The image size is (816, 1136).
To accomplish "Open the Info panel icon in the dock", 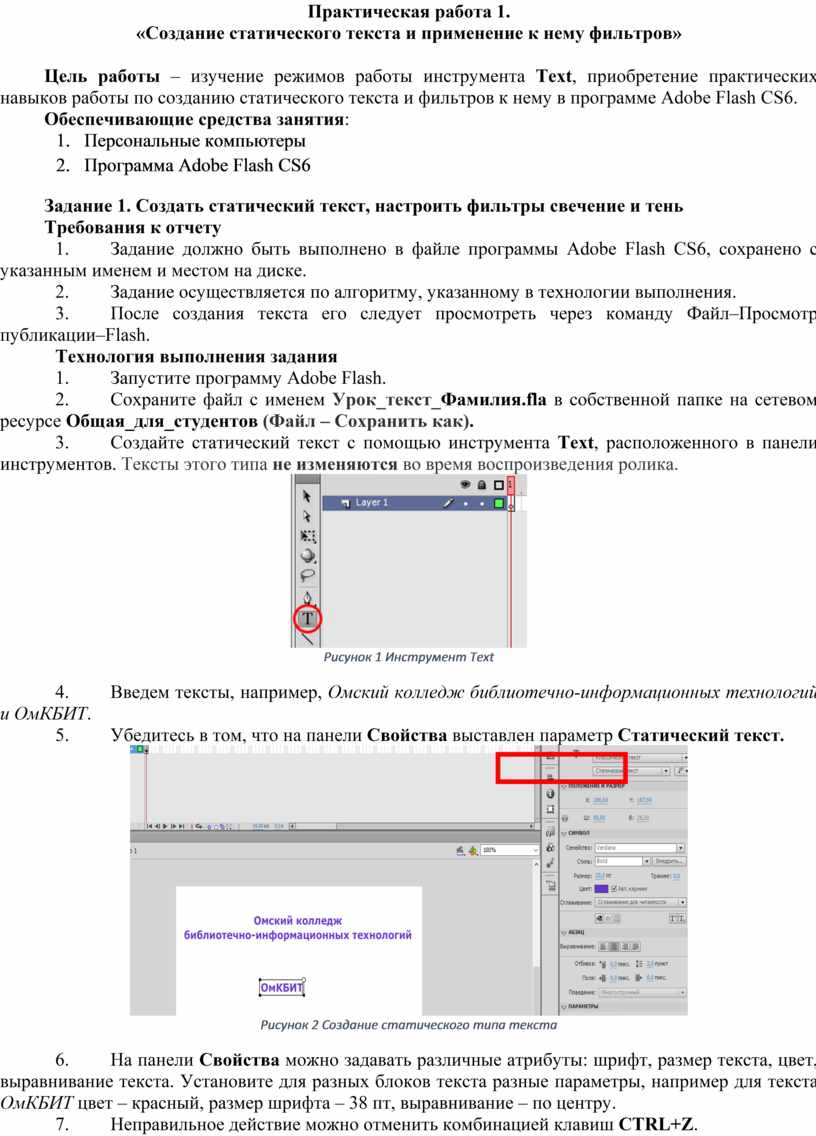I will [550, 794].
